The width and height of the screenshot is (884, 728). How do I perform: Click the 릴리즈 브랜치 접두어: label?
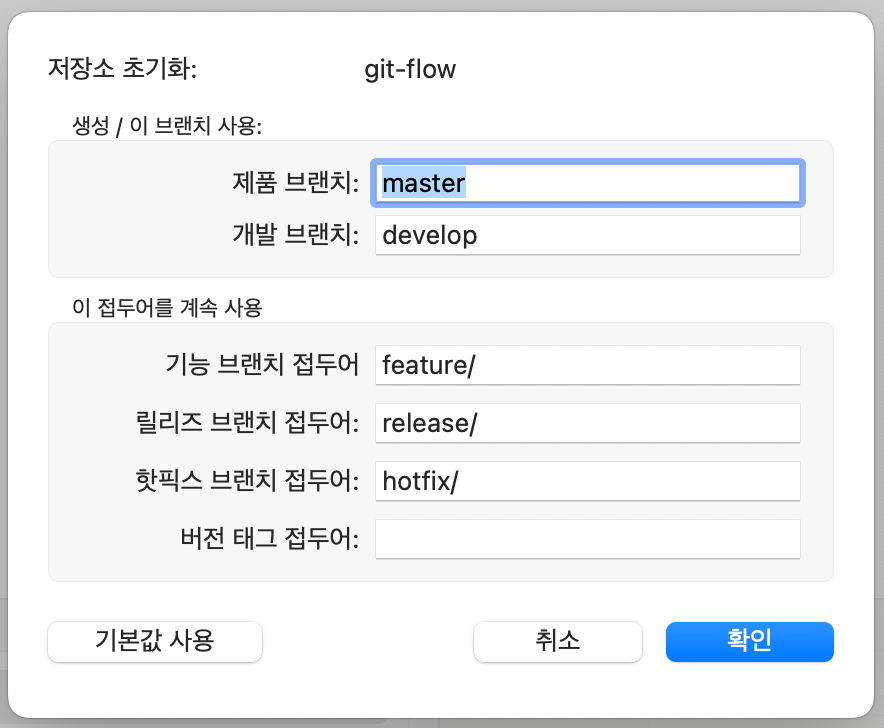[247, 423]
